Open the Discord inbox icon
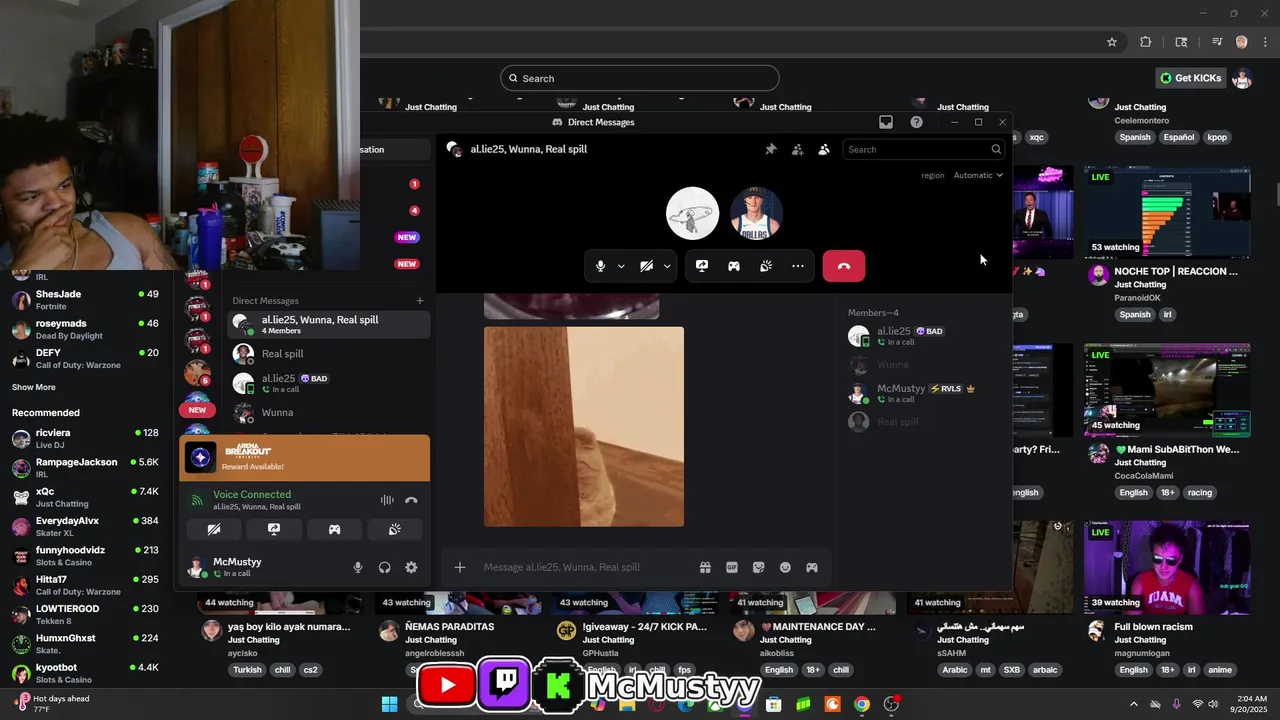Image resolution: width=1280 pixels, height=720 pixels. click(886, 122)
